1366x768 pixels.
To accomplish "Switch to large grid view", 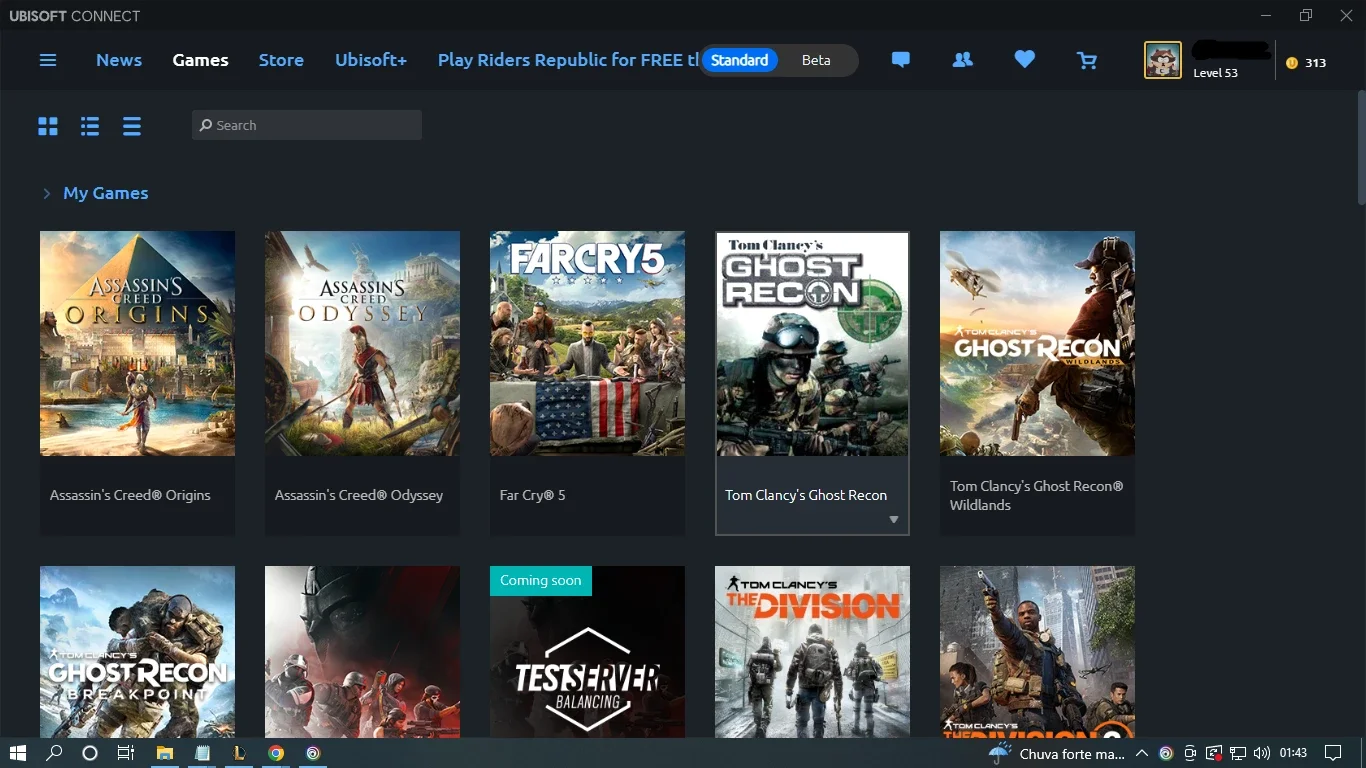I will coord(48,126).
